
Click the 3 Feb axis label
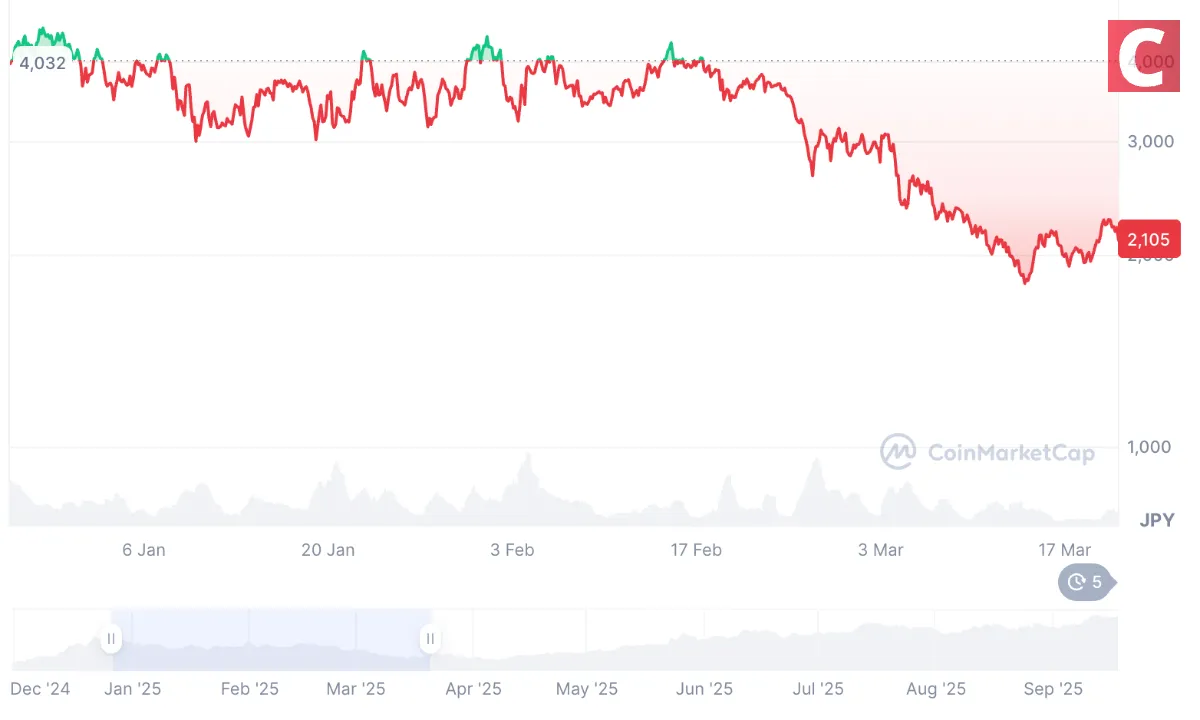(512, 549)
